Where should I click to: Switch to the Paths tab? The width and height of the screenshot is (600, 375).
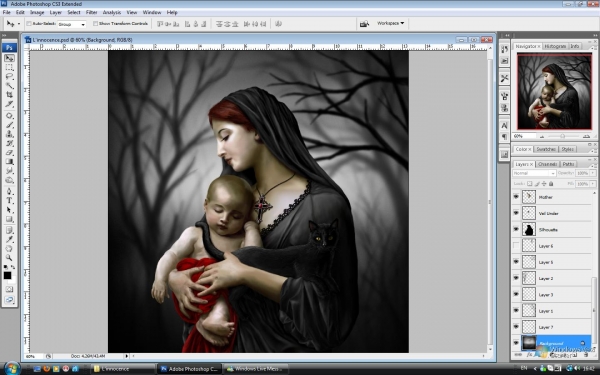[568, 164]
